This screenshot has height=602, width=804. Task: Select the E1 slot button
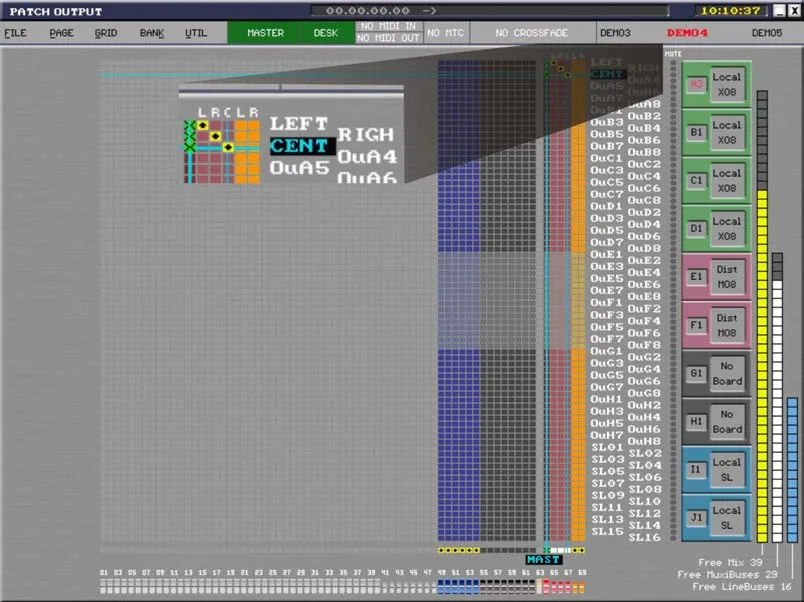pyautogui.click(x=696, y=276)
